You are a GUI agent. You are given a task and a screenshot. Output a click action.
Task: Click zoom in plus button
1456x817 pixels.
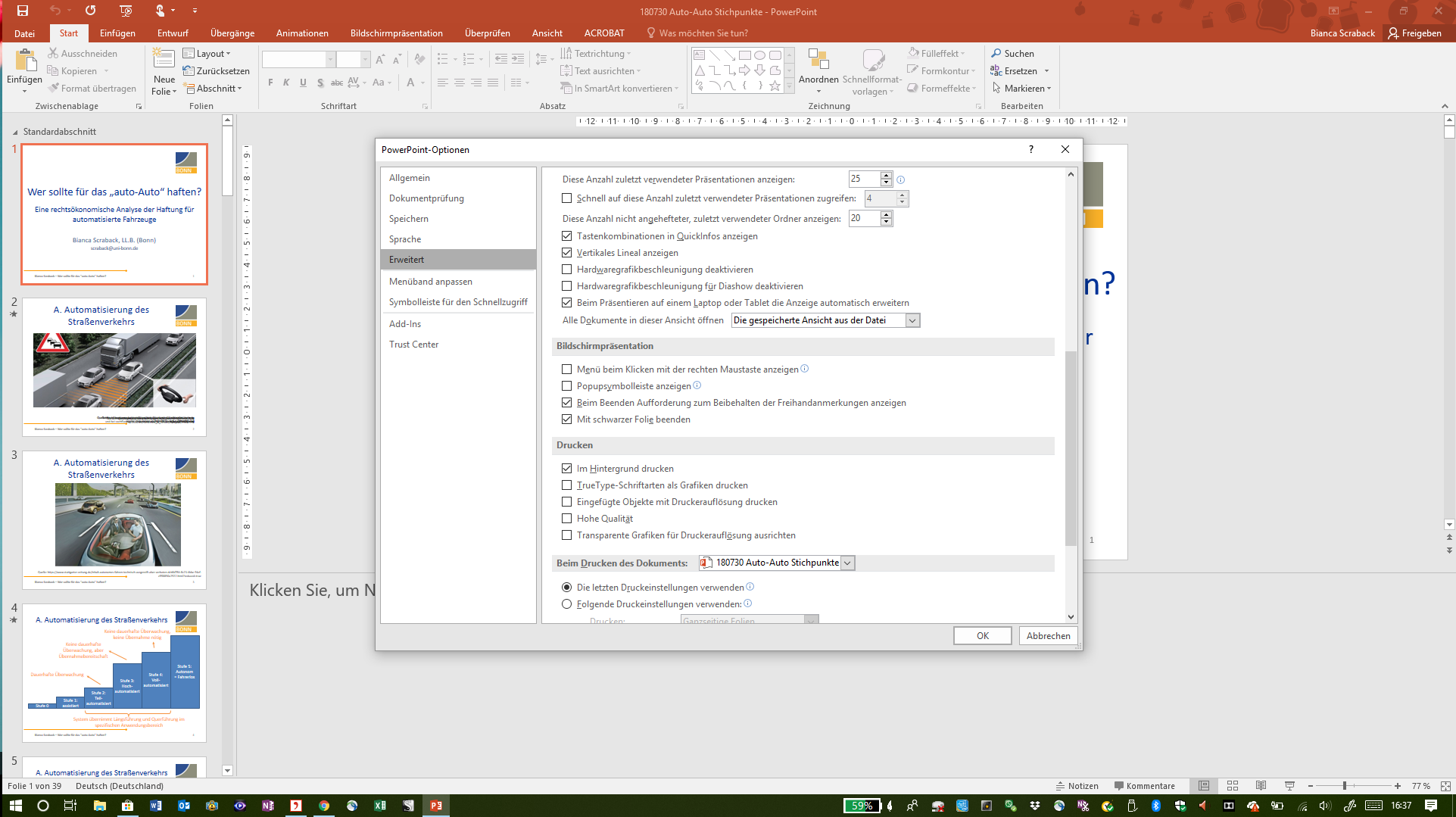1397,786
